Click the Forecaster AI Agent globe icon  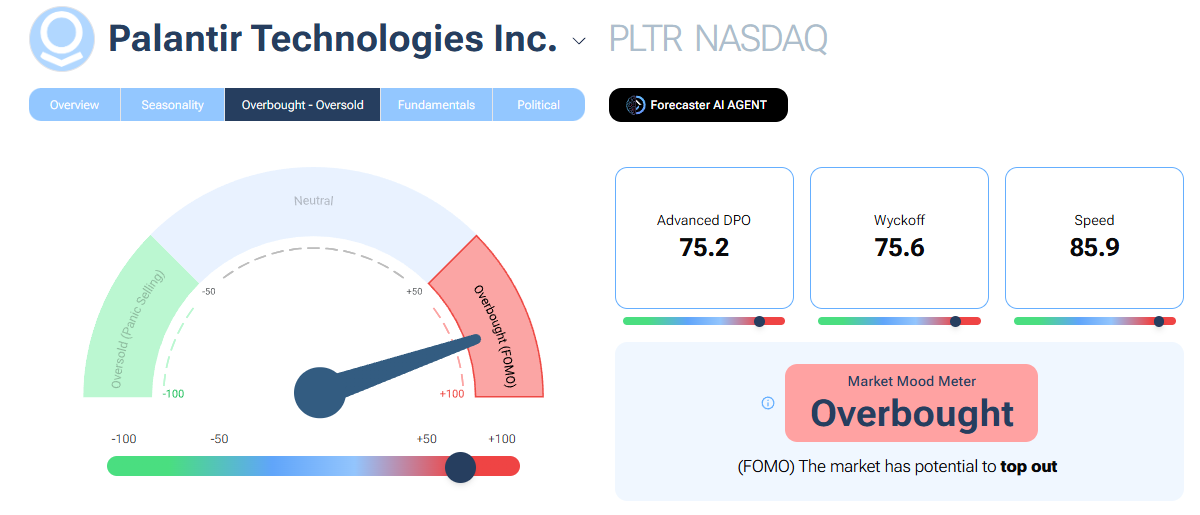pos(635,105)
